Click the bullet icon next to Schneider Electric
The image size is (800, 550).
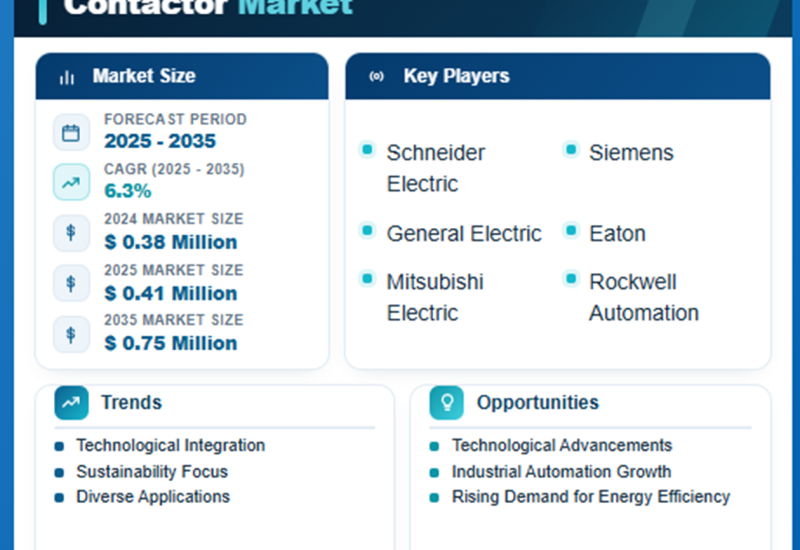[367, 149]
